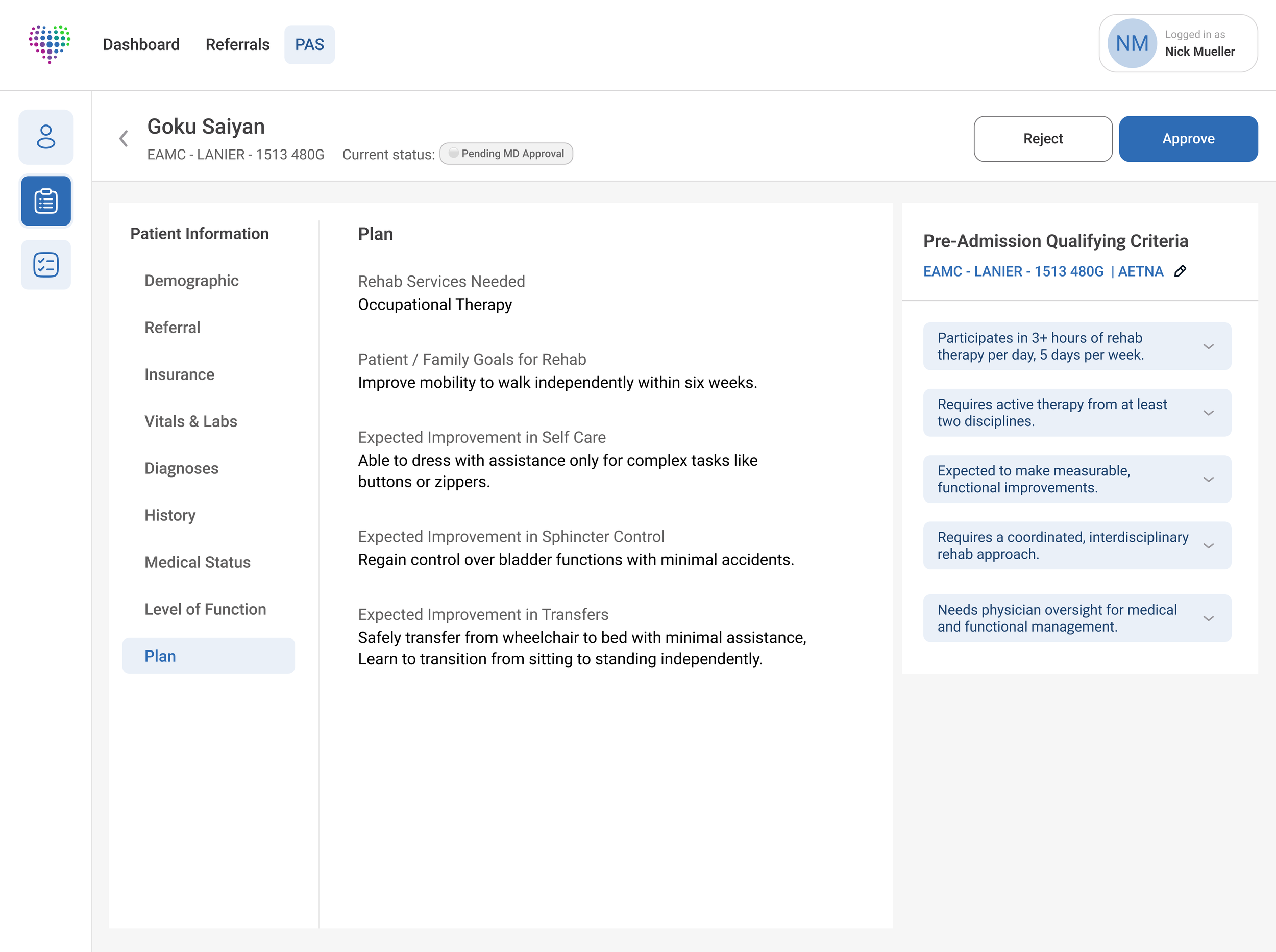The width and height of the screenshot is (1276, 952).
Task: Go to the Vitals & Labs section
Action: point(191,421)
